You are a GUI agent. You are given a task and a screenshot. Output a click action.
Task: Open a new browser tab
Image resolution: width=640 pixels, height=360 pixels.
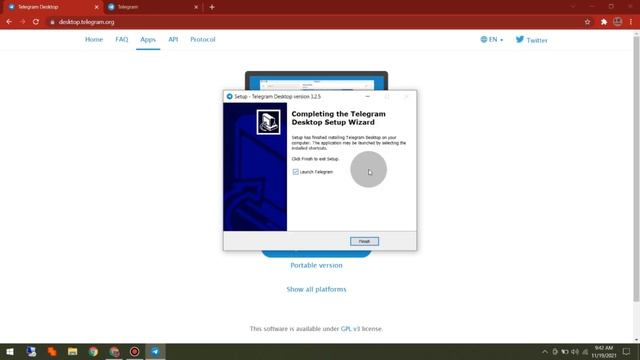tap(212, 7)
